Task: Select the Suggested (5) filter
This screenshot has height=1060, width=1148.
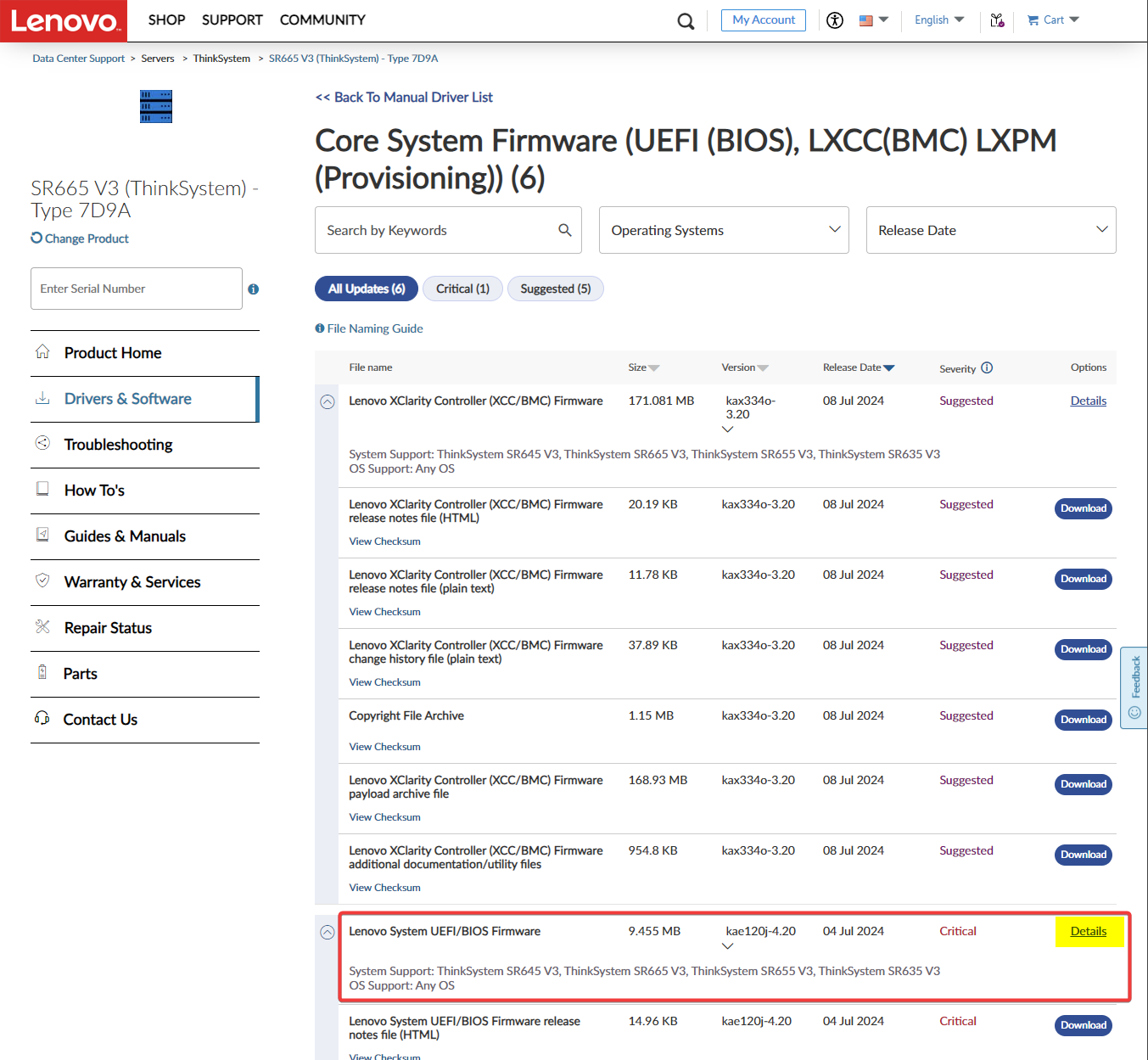Action: [556, 289]
